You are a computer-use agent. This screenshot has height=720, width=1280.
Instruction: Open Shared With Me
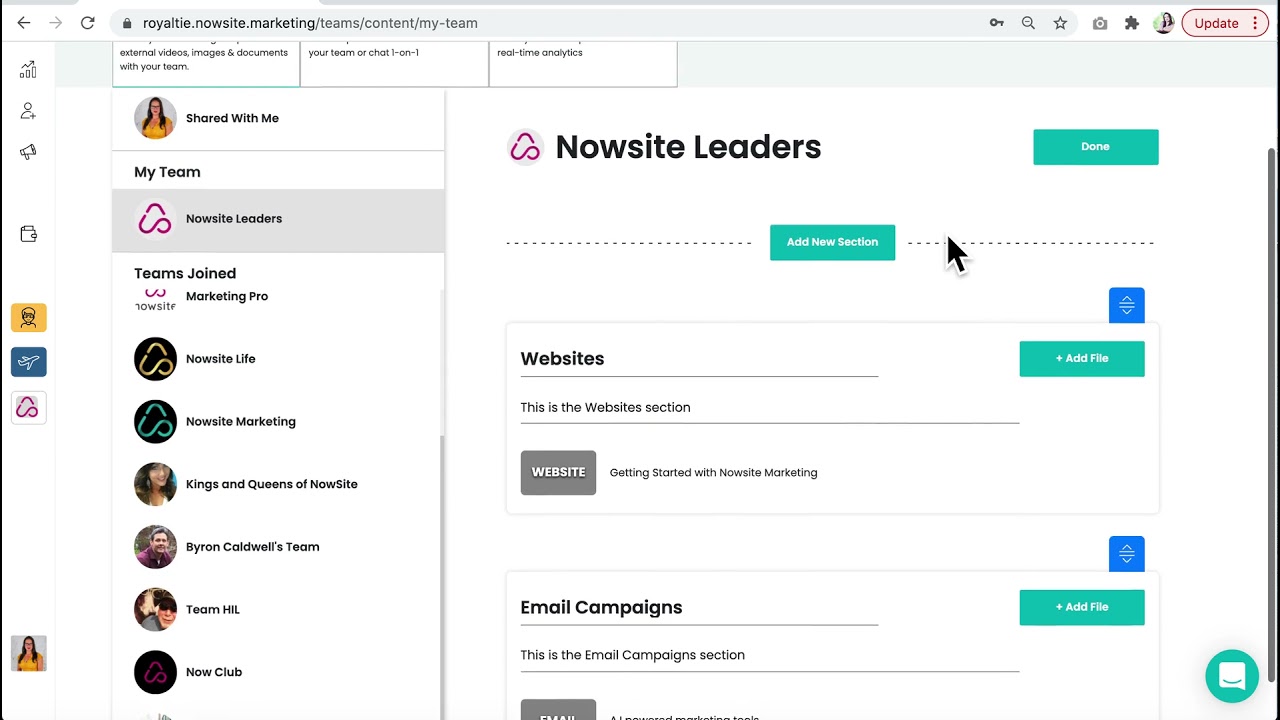point(278,118)
